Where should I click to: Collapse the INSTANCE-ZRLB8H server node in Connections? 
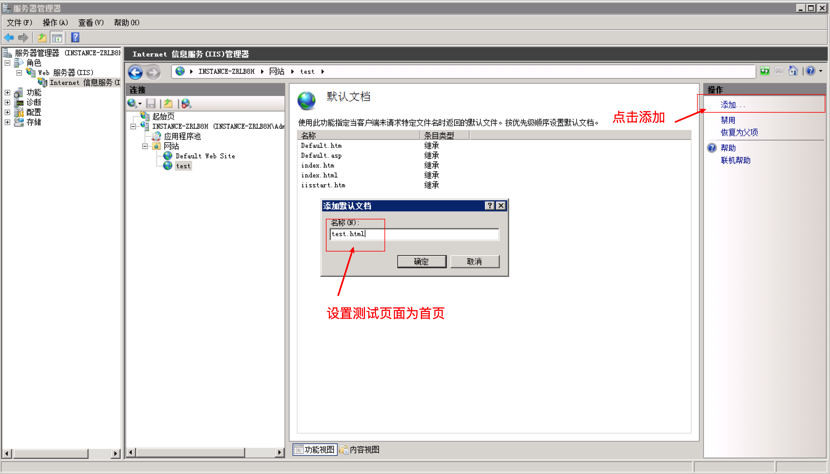[x=133, y=126]
